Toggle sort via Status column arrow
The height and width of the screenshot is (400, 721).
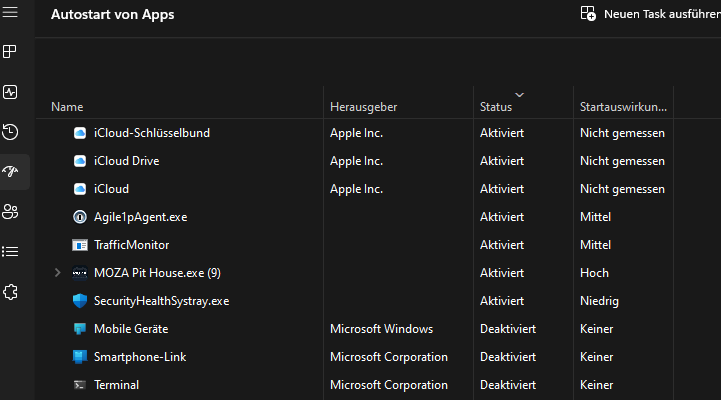[520, 95]
